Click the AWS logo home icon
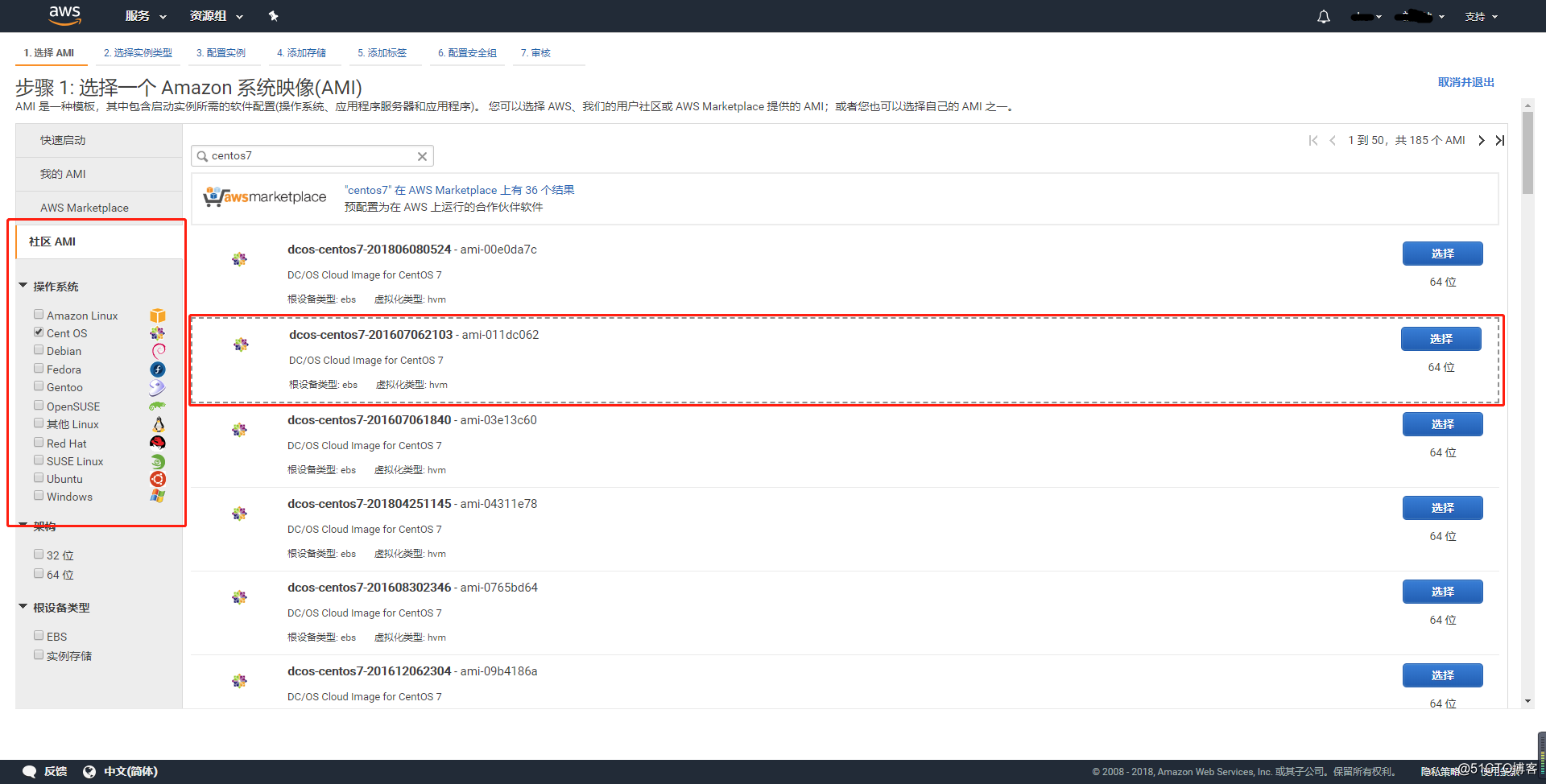Image resolution: width=1546 pixels, height=784 pixels. [x=64, y=14]
